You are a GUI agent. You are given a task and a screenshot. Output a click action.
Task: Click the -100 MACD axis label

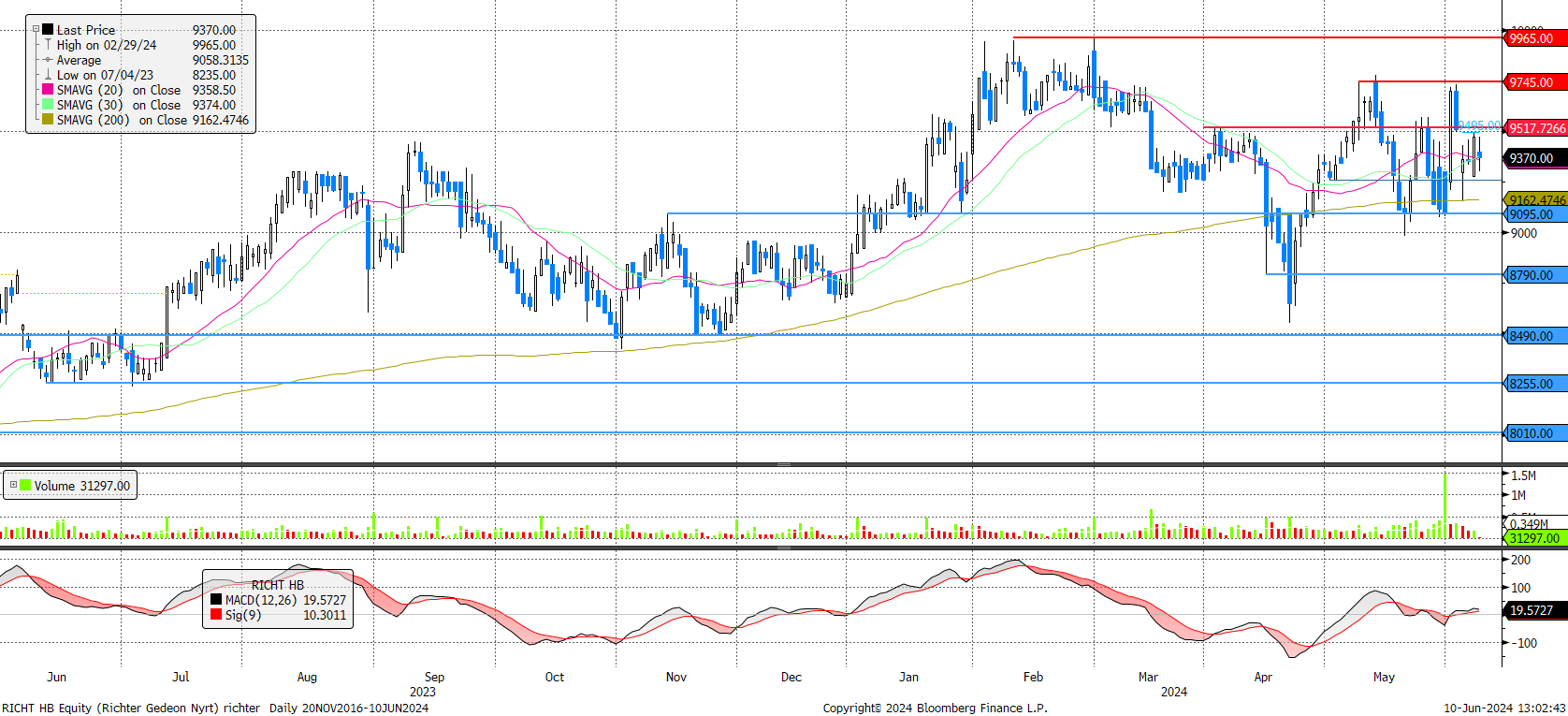click(x=1524, y=643)
